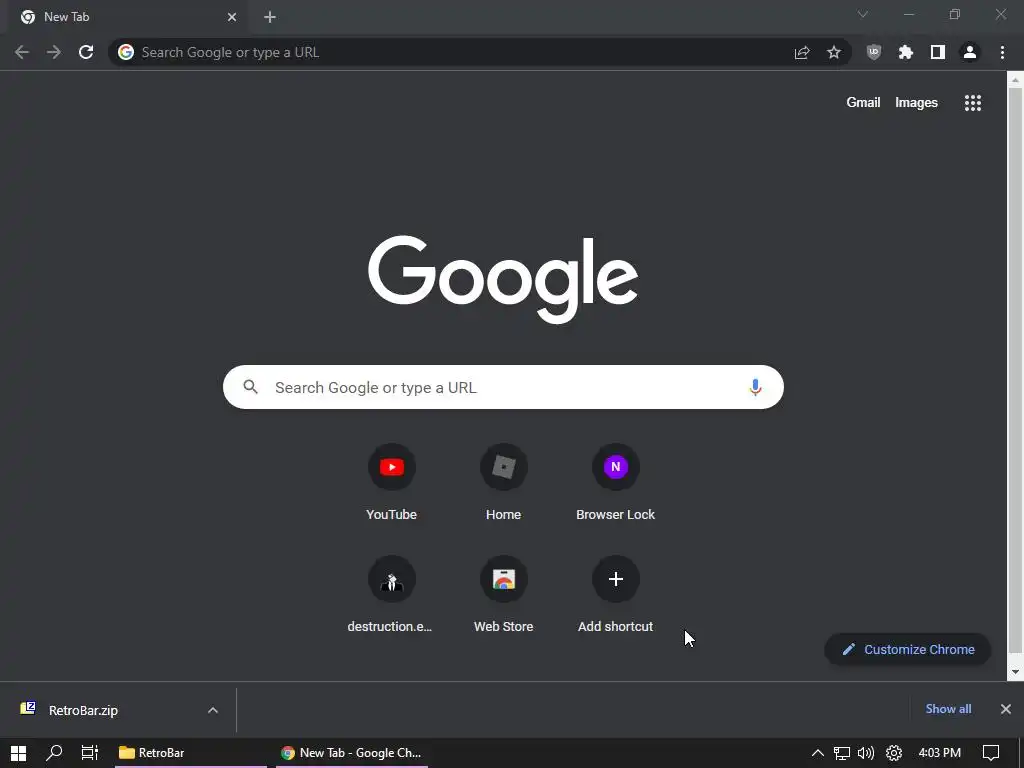Add a new shortcut tile
1024x768 pixels.
[615, 594]
